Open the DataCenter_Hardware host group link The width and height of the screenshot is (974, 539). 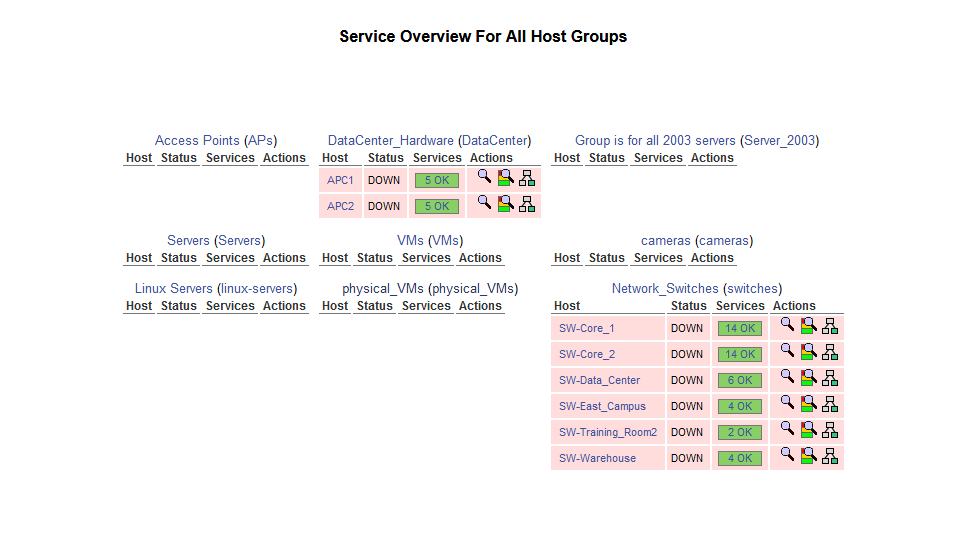click(x=390, y=141)
